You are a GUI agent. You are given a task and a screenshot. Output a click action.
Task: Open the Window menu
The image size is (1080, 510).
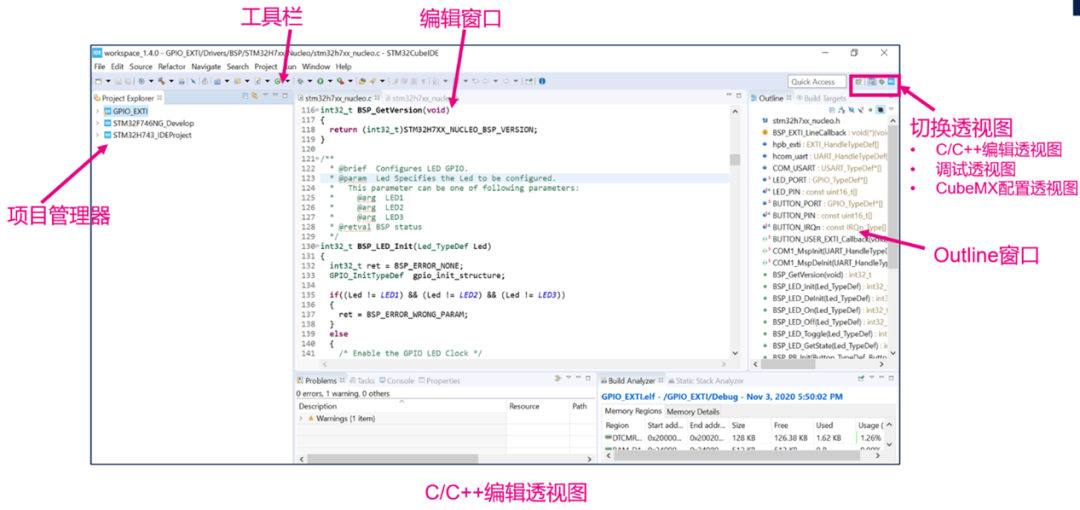(x=315, y=67)
